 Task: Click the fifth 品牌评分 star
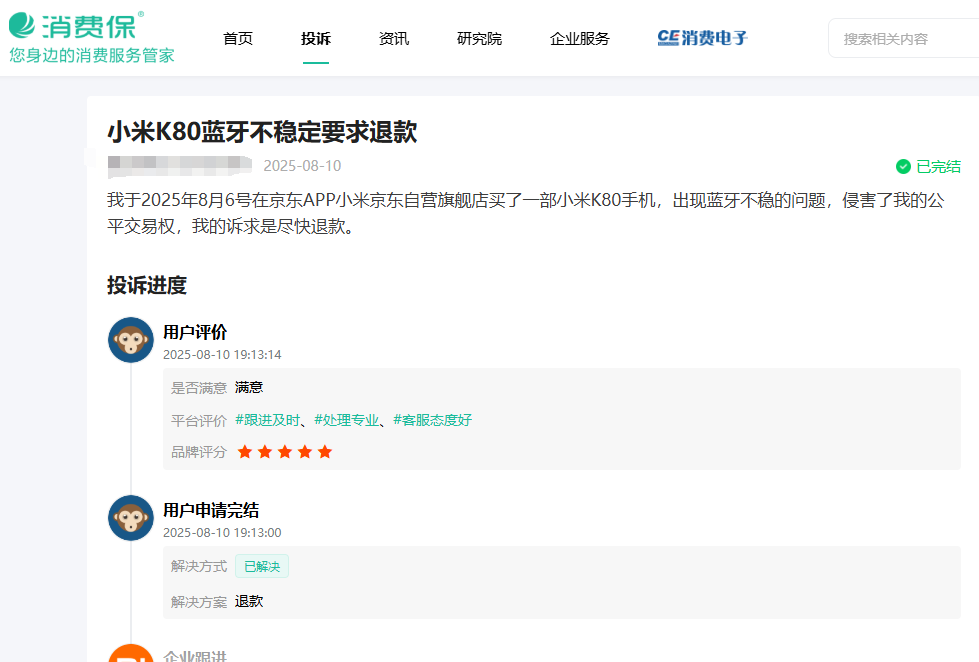click(x=325, y=452)
